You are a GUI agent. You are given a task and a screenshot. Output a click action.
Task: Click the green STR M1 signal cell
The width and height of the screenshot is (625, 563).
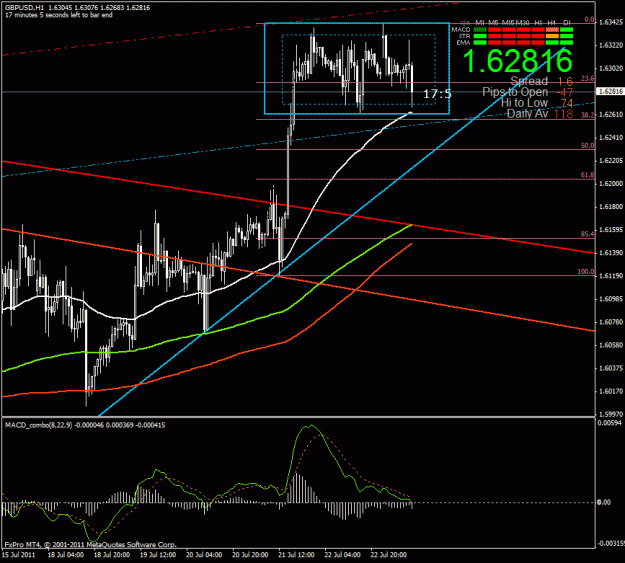[x=480, y=36]
